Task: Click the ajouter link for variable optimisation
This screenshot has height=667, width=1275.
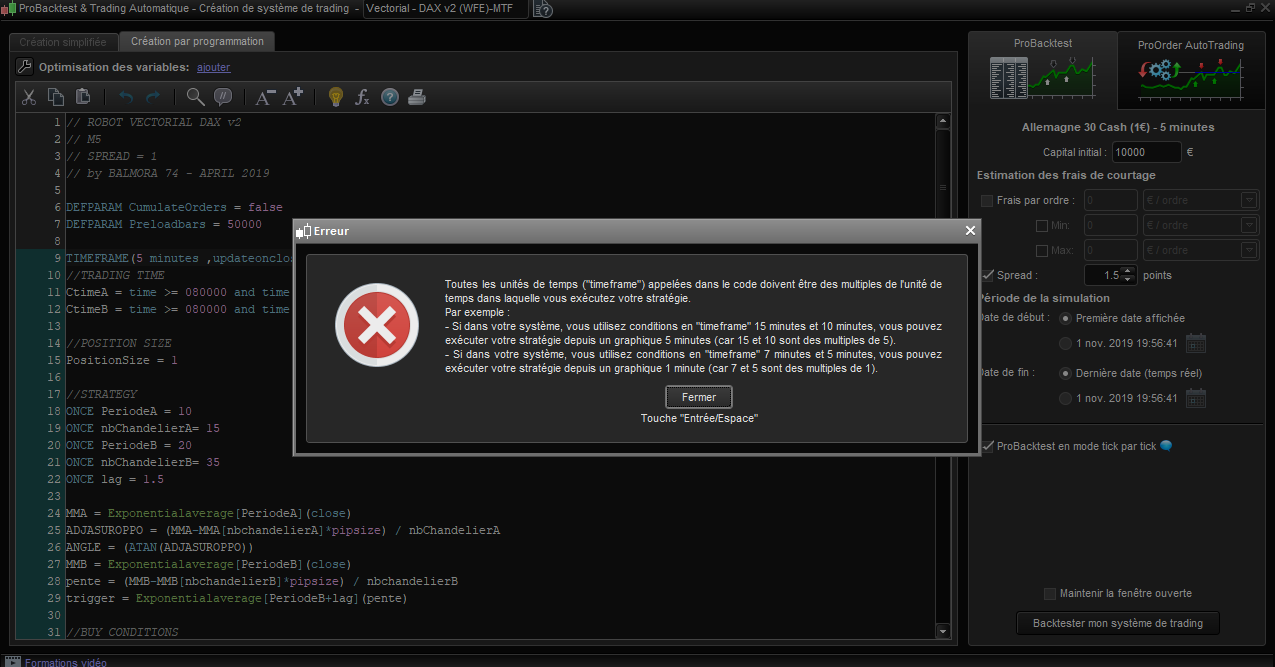Action: pyautogui.click(x=214, y=67)
